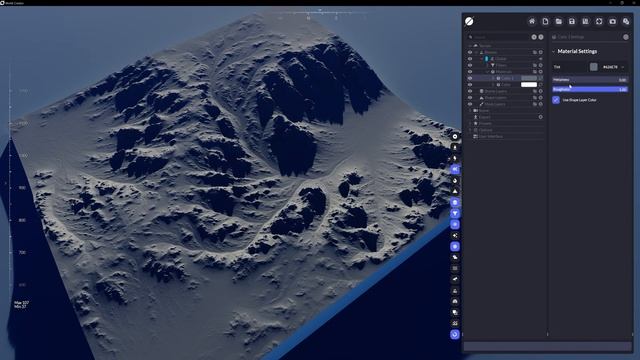This screenshot has height=360, width=640.
Task: Collapse the Terrain tree node
Action: click(470, 46)
